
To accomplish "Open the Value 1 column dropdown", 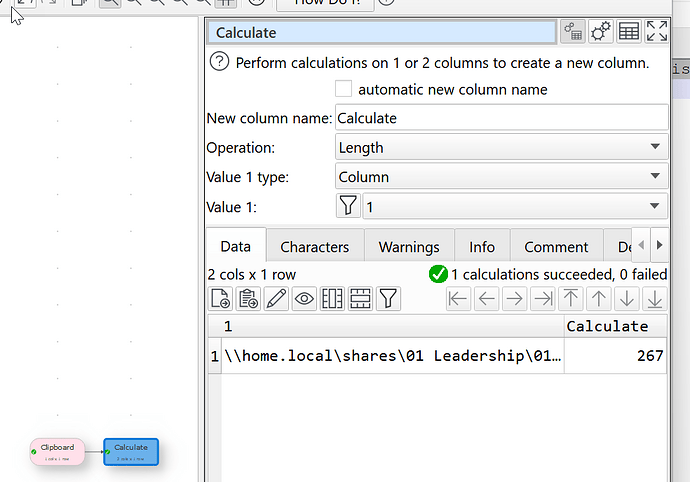I will pos(514,206).
